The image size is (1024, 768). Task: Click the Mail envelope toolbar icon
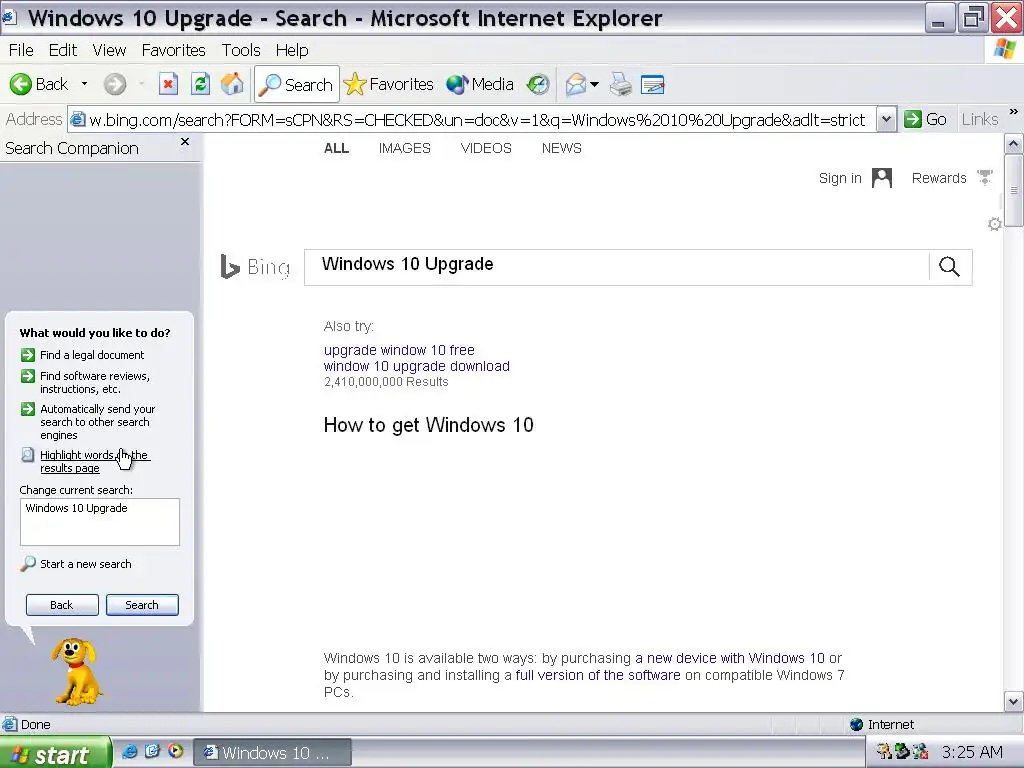coord(575,84)
